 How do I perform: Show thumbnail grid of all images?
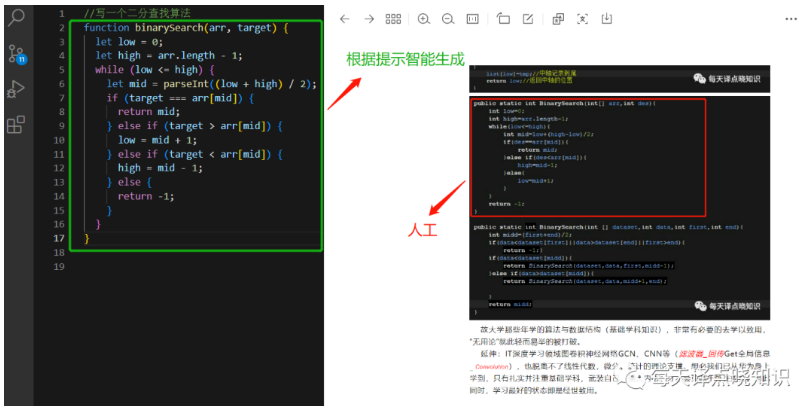tap(393, 19)
